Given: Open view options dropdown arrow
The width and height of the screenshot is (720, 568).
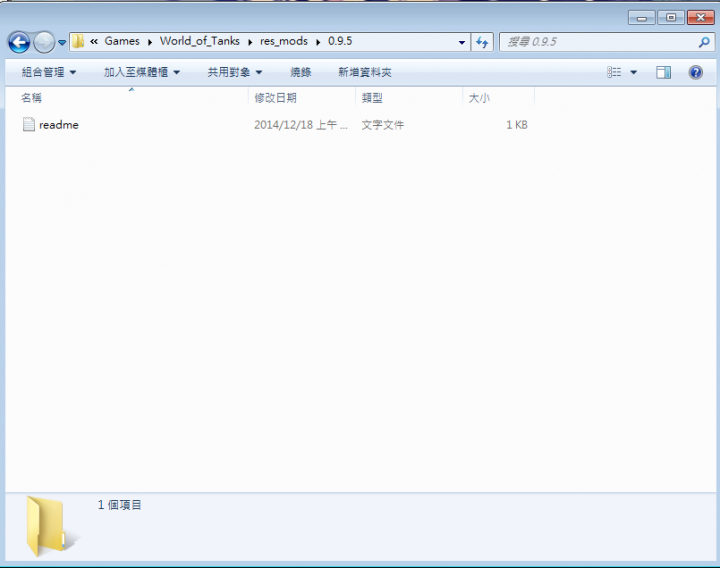Looking at the screenshot, I should [634, 72].
